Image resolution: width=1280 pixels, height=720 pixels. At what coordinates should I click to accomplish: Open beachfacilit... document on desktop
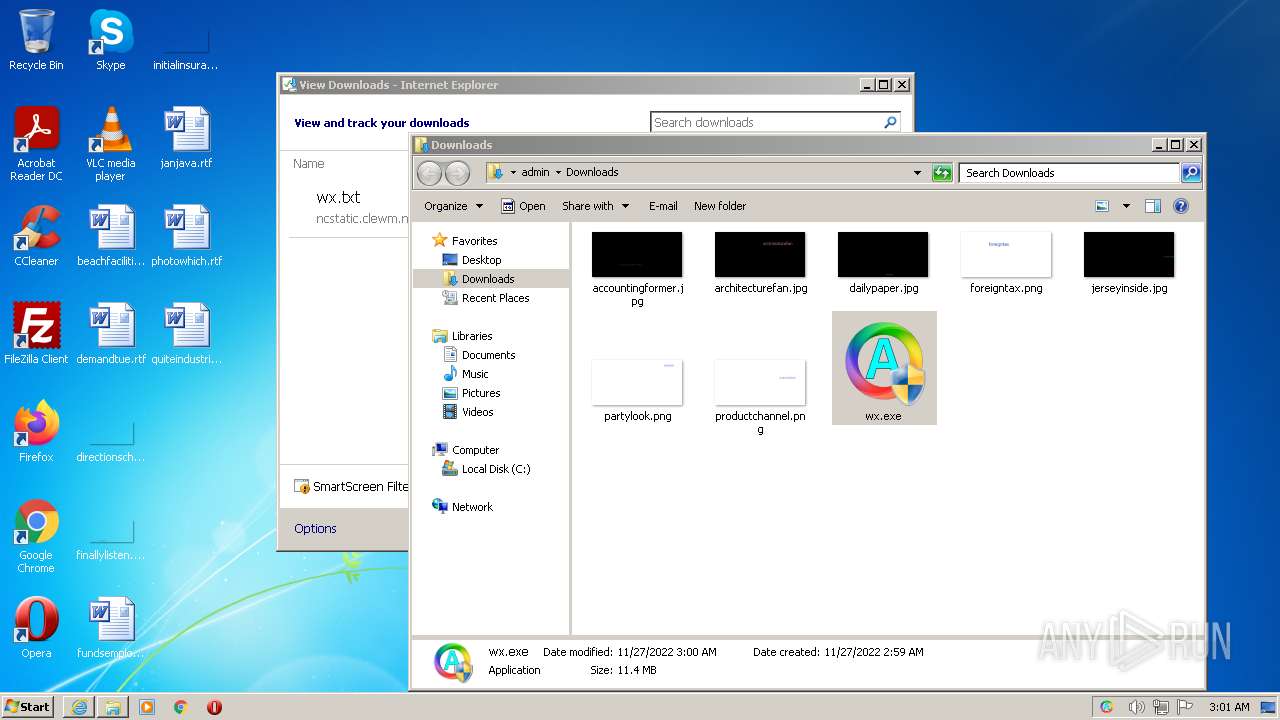point(110,236)
